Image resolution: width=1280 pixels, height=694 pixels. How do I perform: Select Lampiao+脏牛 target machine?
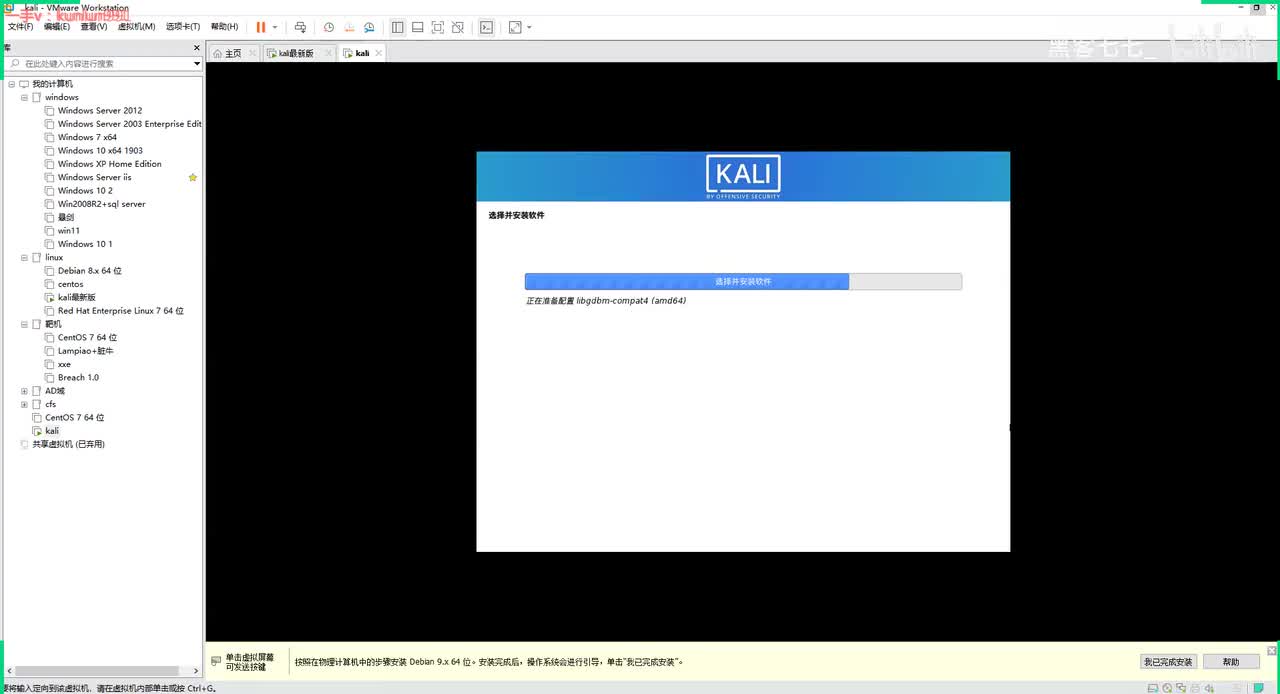[85, 351]
